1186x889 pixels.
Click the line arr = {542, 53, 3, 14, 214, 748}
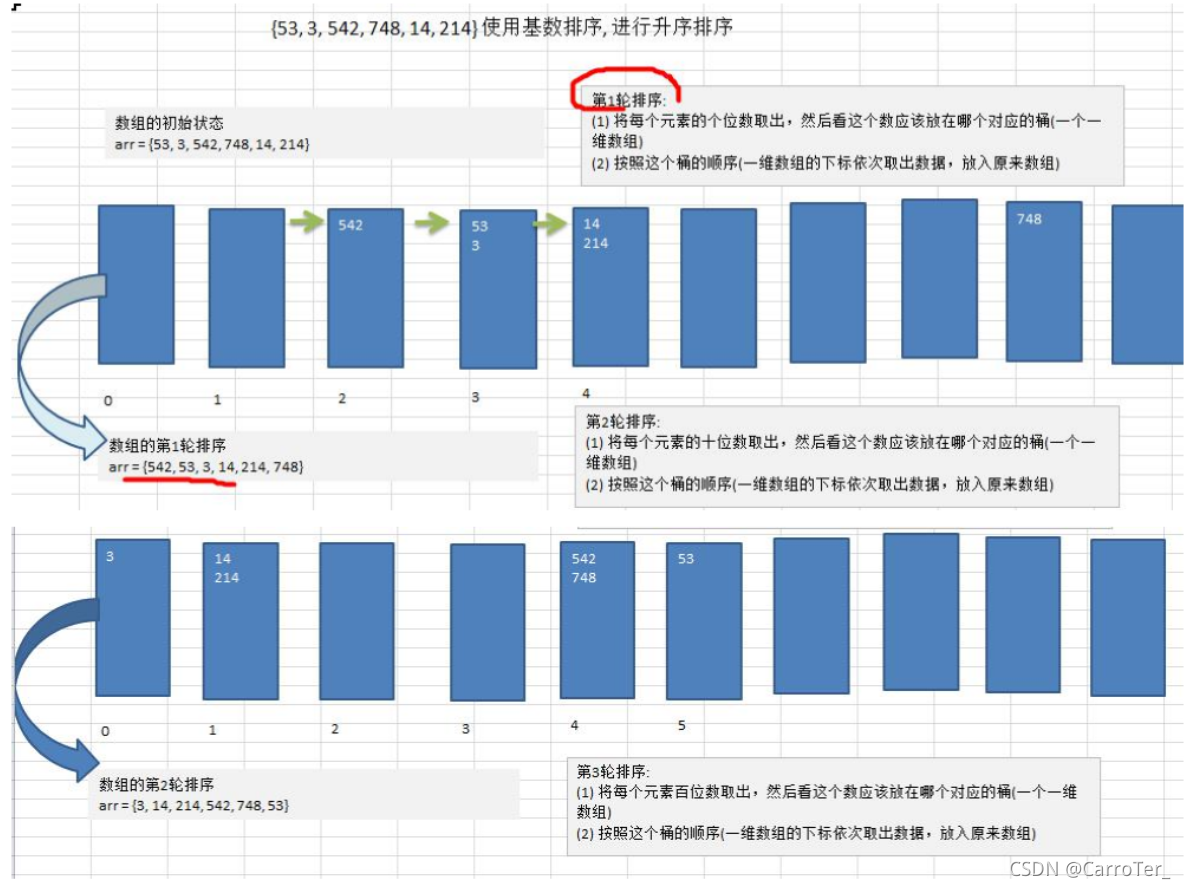point(206,467)
